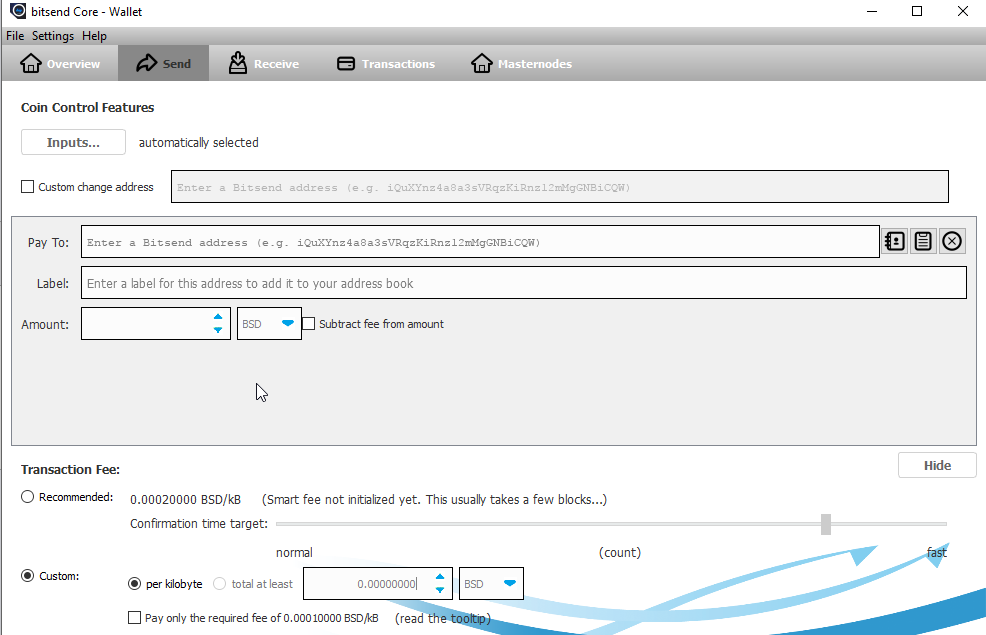Choose the total at least radio option
986x635 pixels.
[x=219, y=584]
